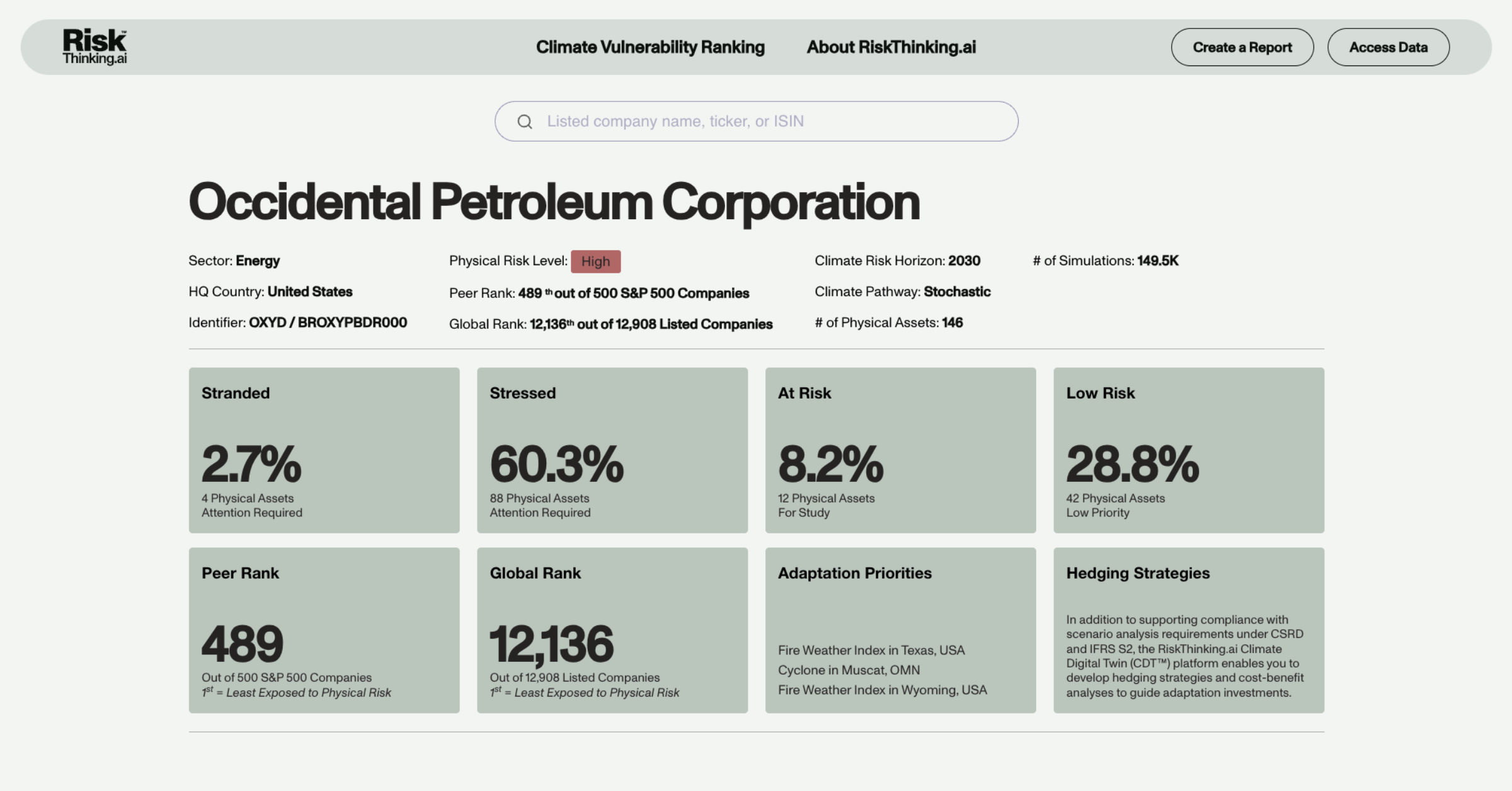Open About RiskThinking.ai menu item
Viewport: 1512px width, 791px height.
(x=891, y=47)
